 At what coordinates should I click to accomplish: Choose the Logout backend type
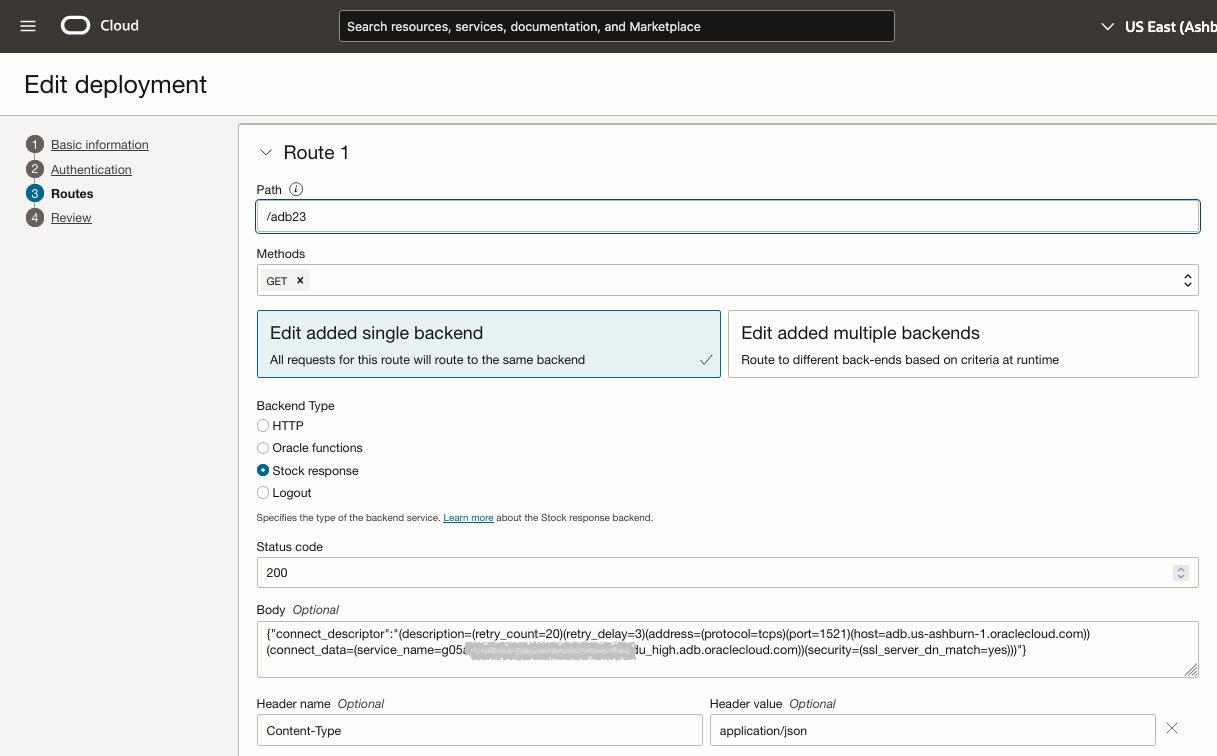click(263, 493)
